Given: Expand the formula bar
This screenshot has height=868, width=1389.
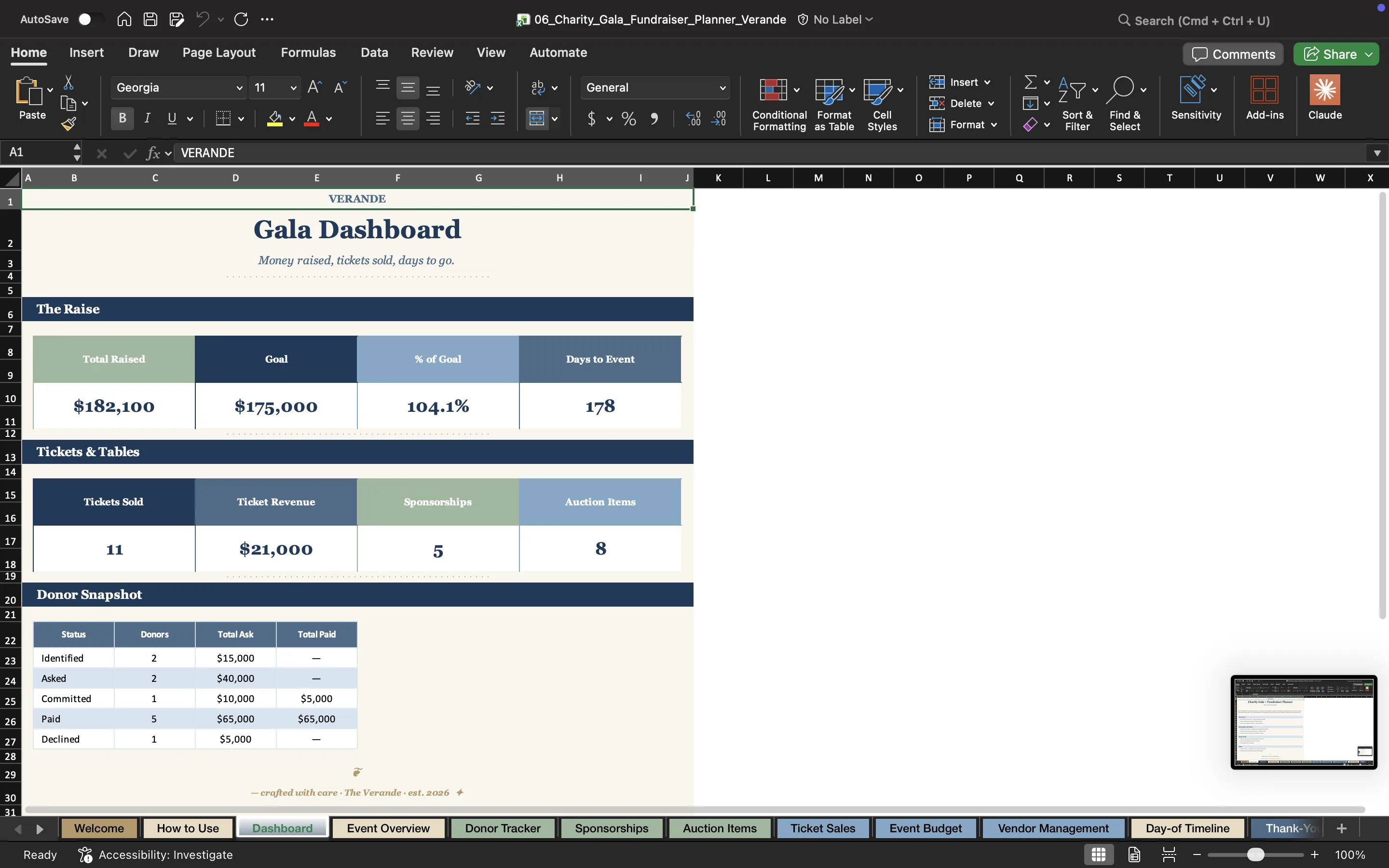Looking at the screenshot, I should [x=1377, y=153].
